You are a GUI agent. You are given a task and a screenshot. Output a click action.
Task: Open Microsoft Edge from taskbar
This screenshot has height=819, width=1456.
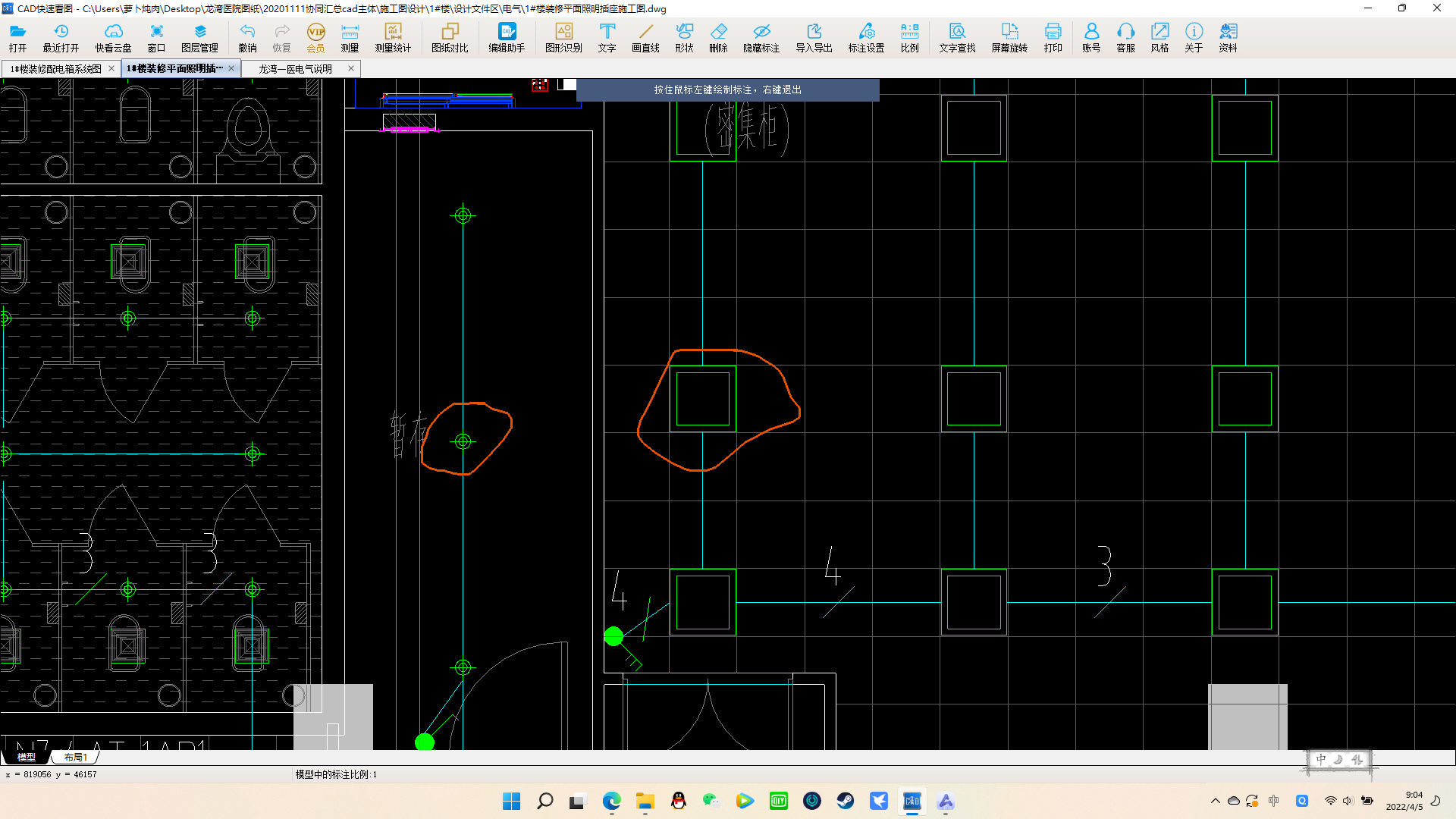point(611,801)
